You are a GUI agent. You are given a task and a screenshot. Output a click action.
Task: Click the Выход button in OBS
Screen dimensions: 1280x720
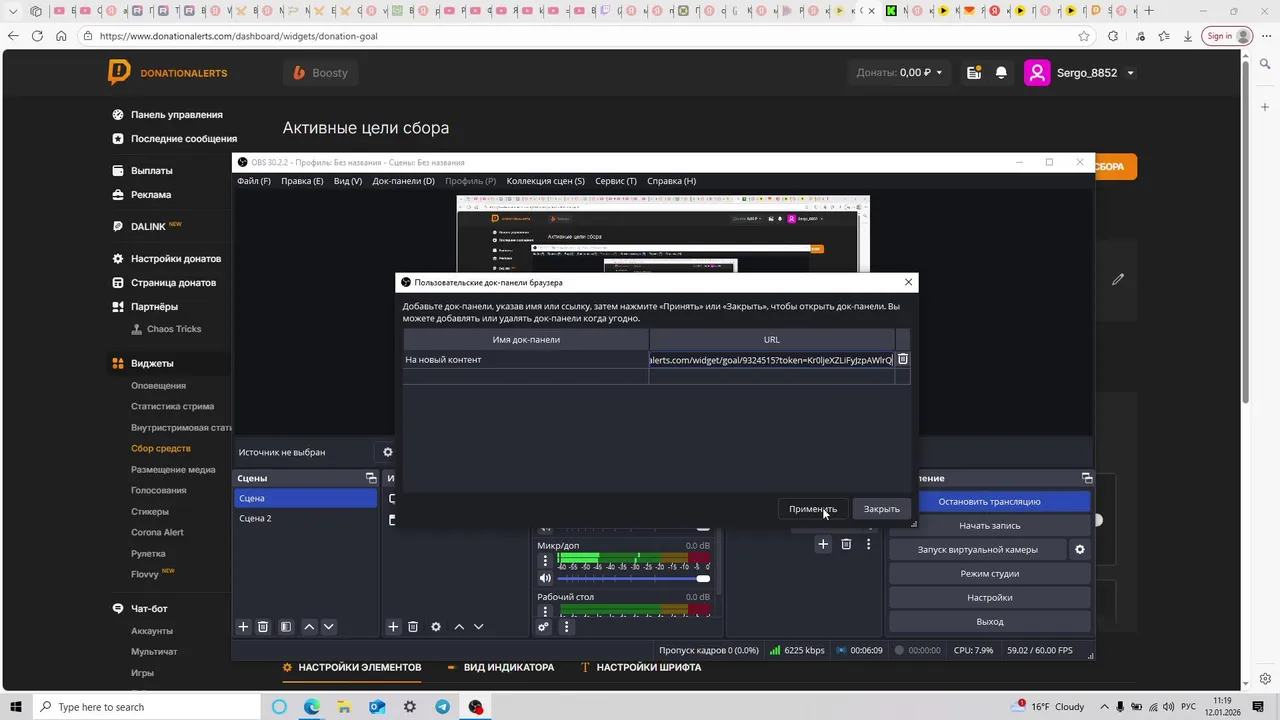pyautogui.click(x=989, y=621)
